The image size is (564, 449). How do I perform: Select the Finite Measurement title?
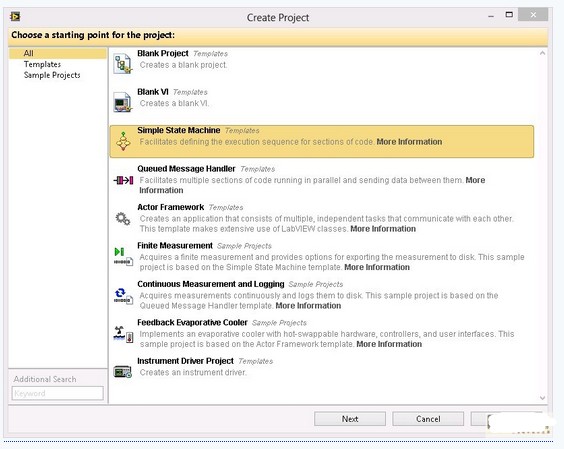pos(175,246)
